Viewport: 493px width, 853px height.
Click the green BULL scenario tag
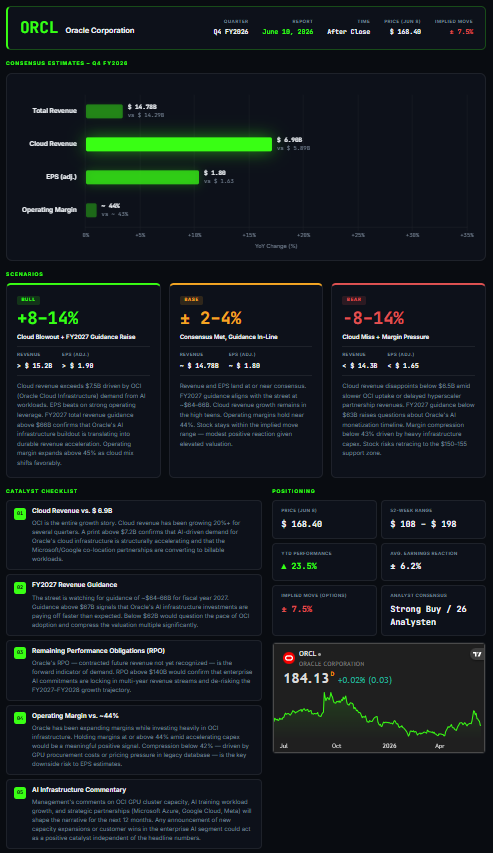(x=28, y=300)
